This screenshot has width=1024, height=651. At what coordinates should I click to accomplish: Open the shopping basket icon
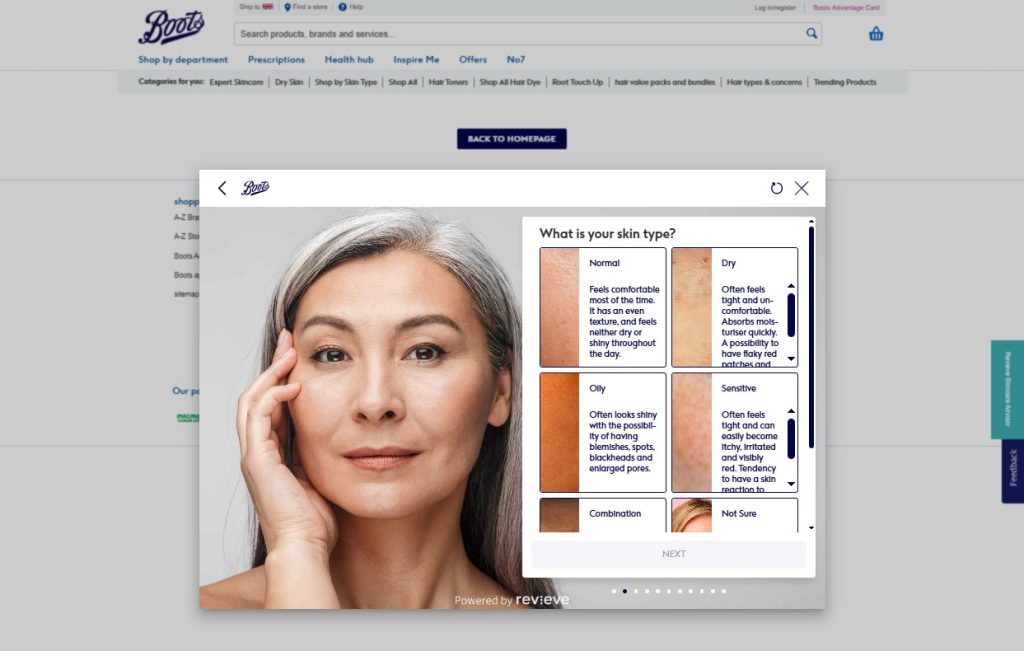(x=875, y=33)
